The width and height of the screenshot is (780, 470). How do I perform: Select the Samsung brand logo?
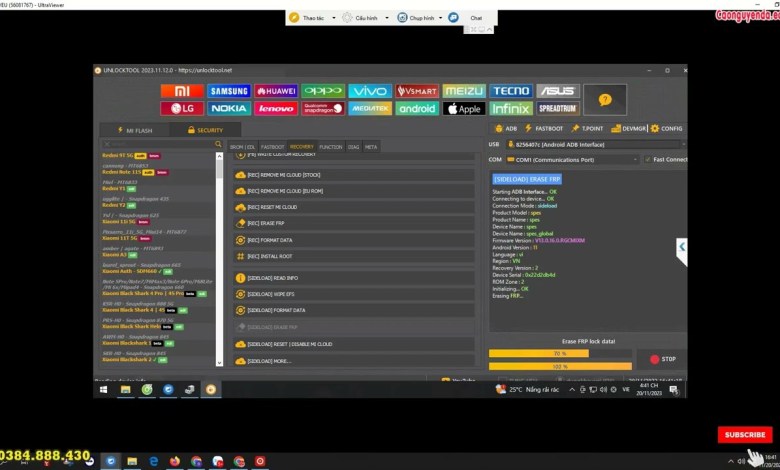(229, 91)
